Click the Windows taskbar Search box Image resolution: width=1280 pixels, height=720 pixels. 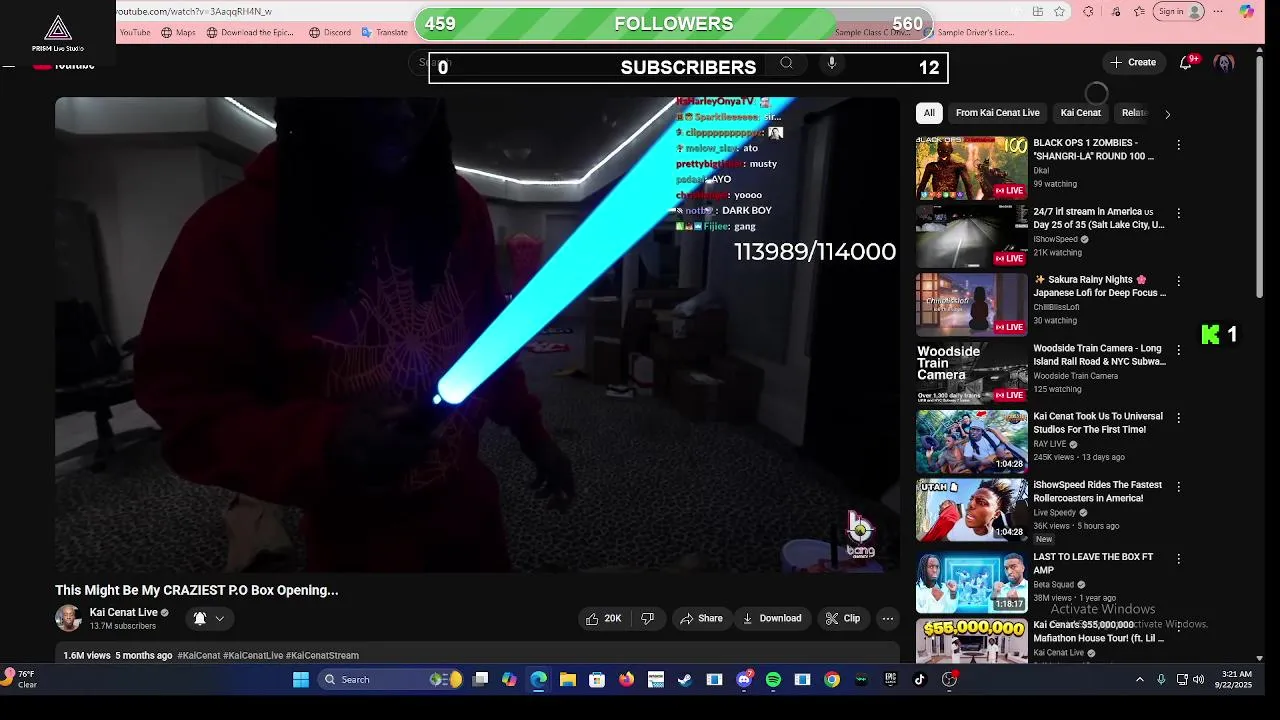click(x=390, y=679)
